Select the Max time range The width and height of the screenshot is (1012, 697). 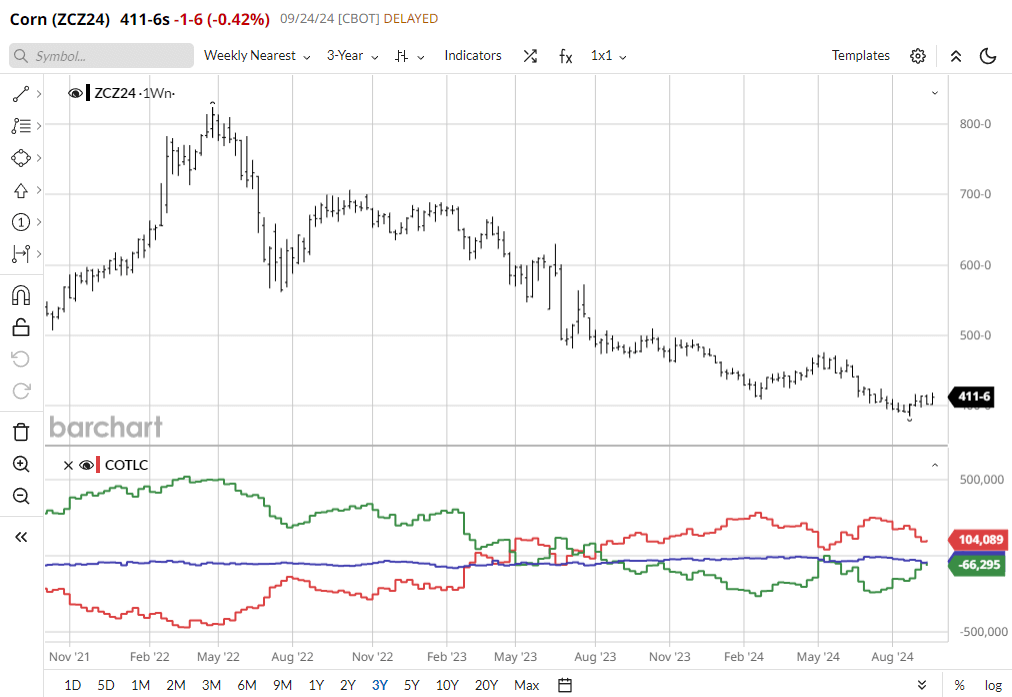click(526, 685)
